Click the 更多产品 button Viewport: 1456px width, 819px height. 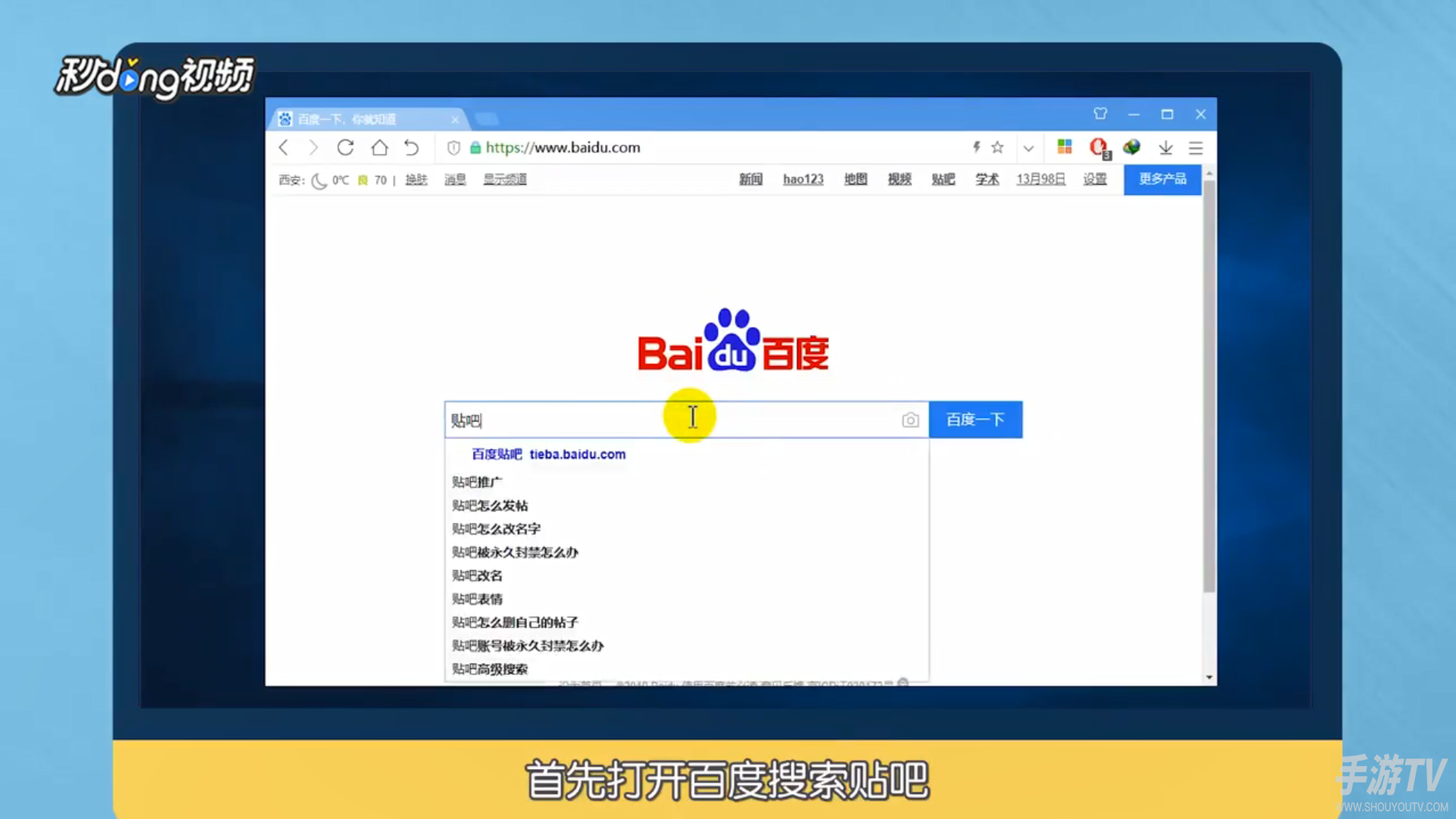[x=1163, y=179]
